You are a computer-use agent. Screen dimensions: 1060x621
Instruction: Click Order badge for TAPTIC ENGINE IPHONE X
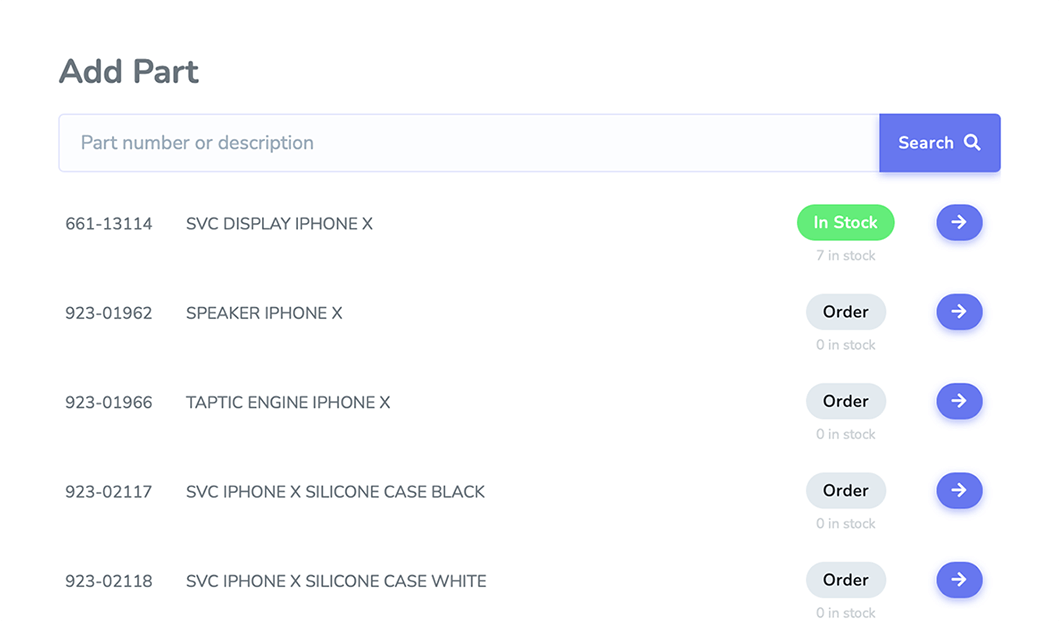tap(846, 401)
